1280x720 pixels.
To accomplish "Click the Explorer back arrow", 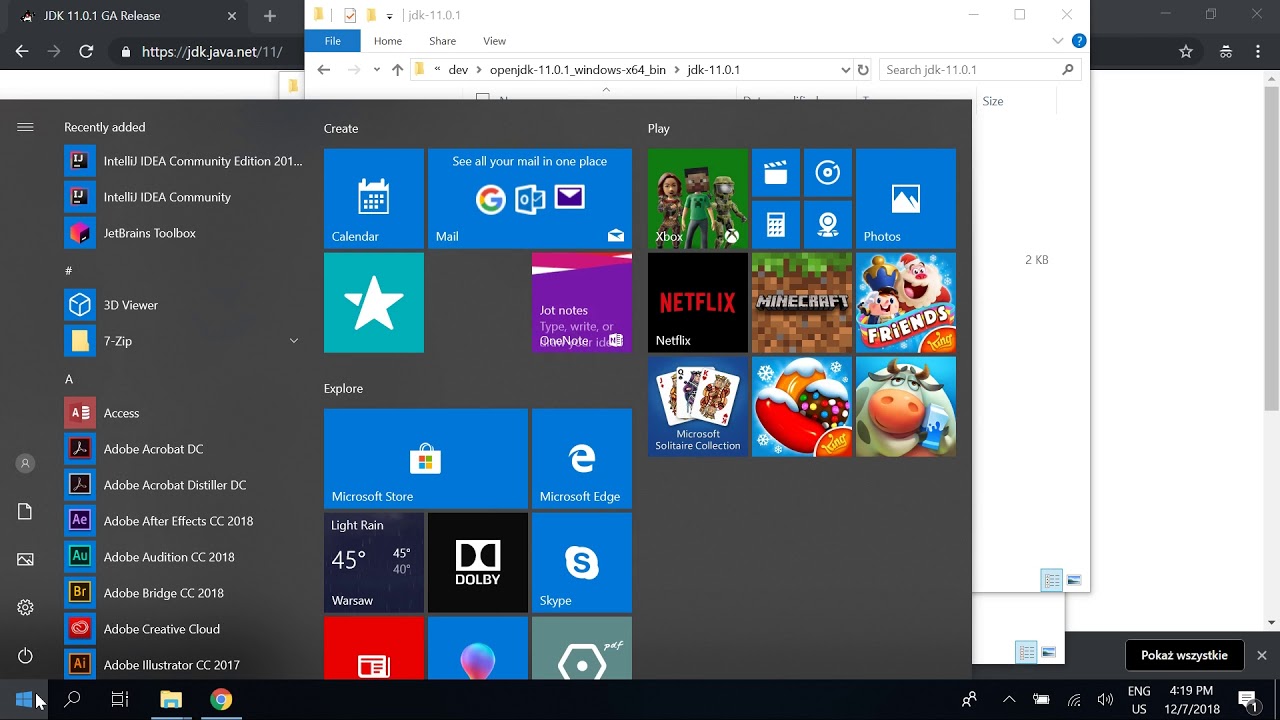I will tap(323, 70).
